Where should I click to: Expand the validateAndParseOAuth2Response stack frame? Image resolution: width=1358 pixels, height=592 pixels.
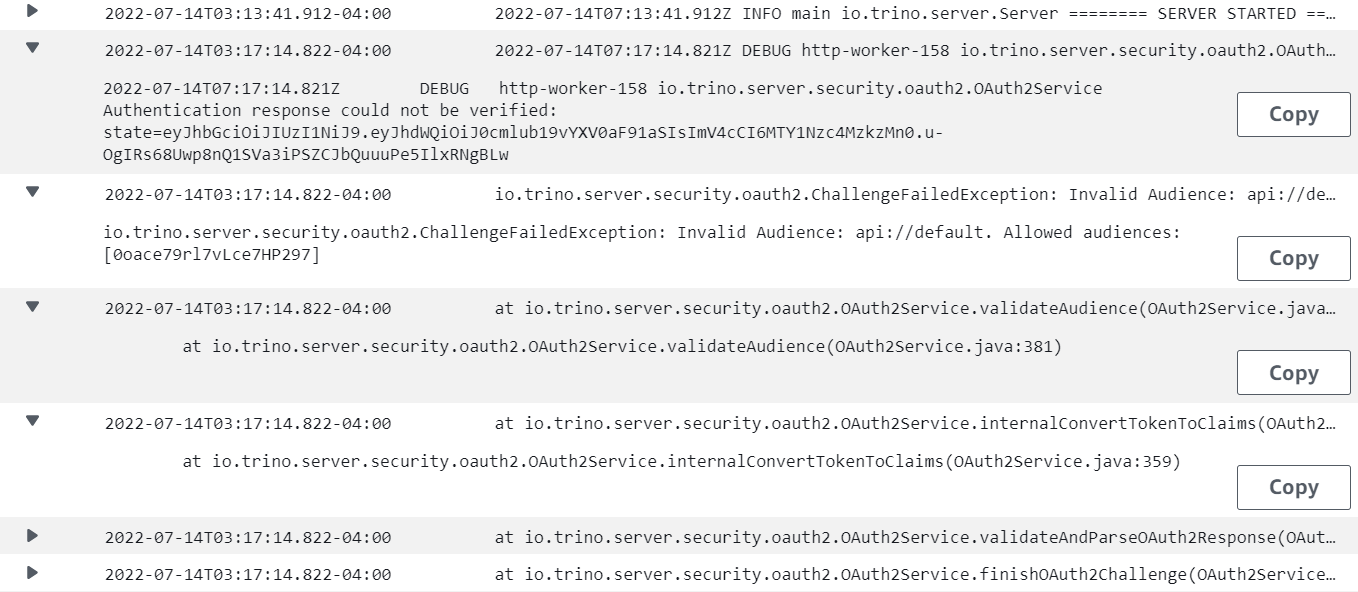coord(30,537)
